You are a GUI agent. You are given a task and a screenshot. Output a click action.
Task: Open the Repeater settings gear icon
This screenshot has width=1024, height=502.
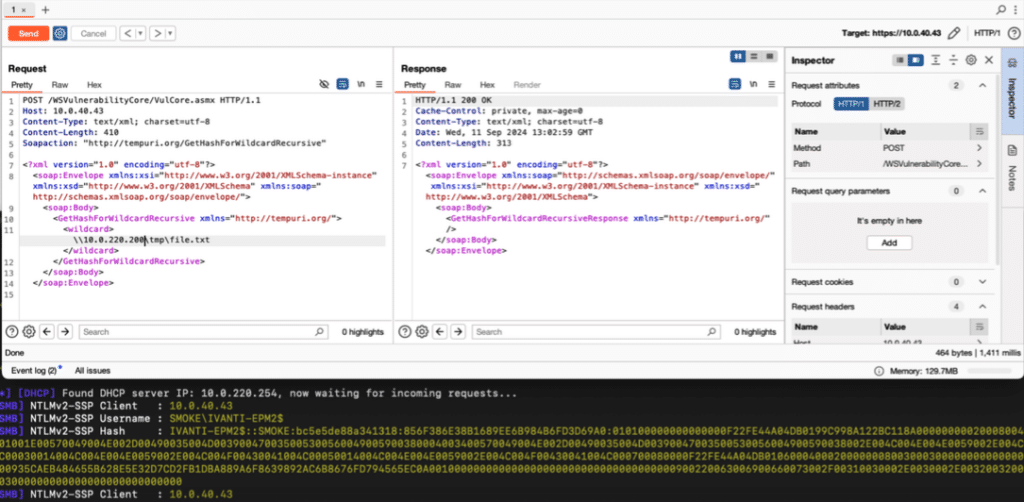coord(60,33)
